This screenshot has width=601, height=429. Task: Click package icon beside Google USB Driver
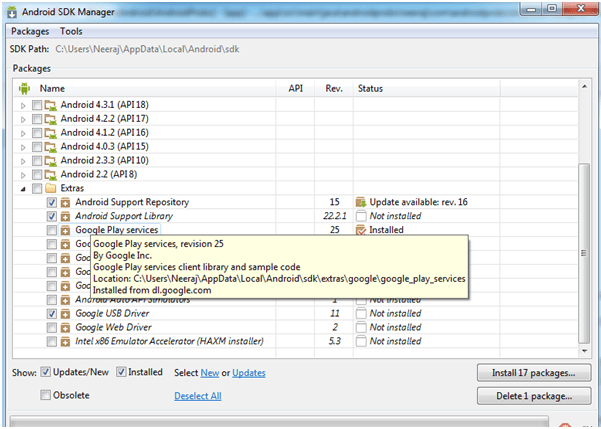[66, 314]
